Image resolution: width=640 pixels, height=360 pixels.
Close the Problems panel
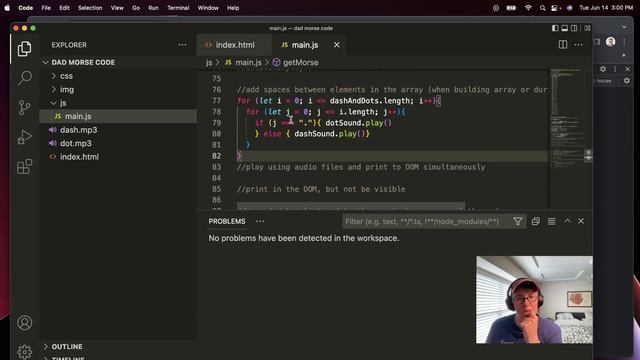tap(581, 221)
